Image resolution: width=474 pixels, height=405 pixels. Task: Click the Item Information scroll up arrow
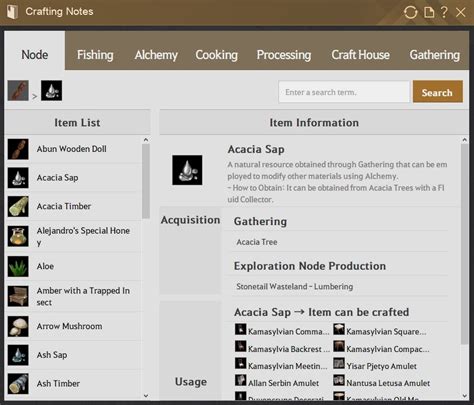pos(465,140)
